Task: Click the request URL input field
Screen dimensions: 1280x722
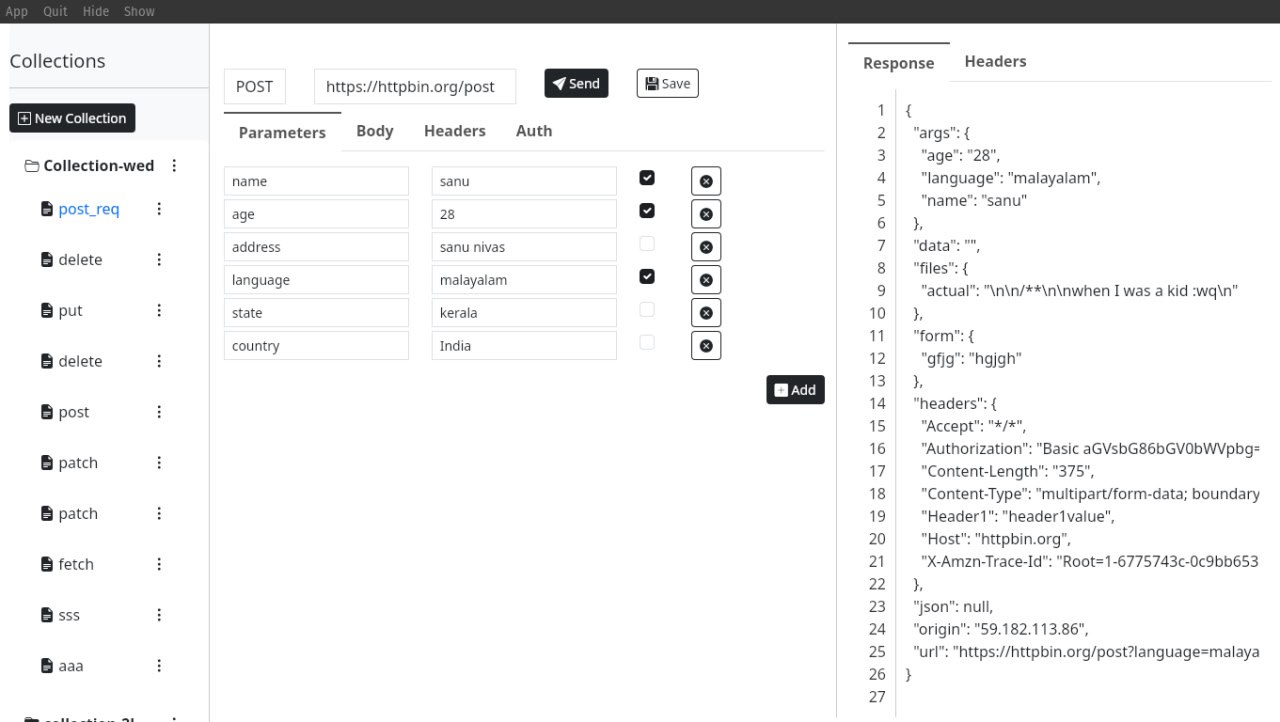Action: (415, 87)
